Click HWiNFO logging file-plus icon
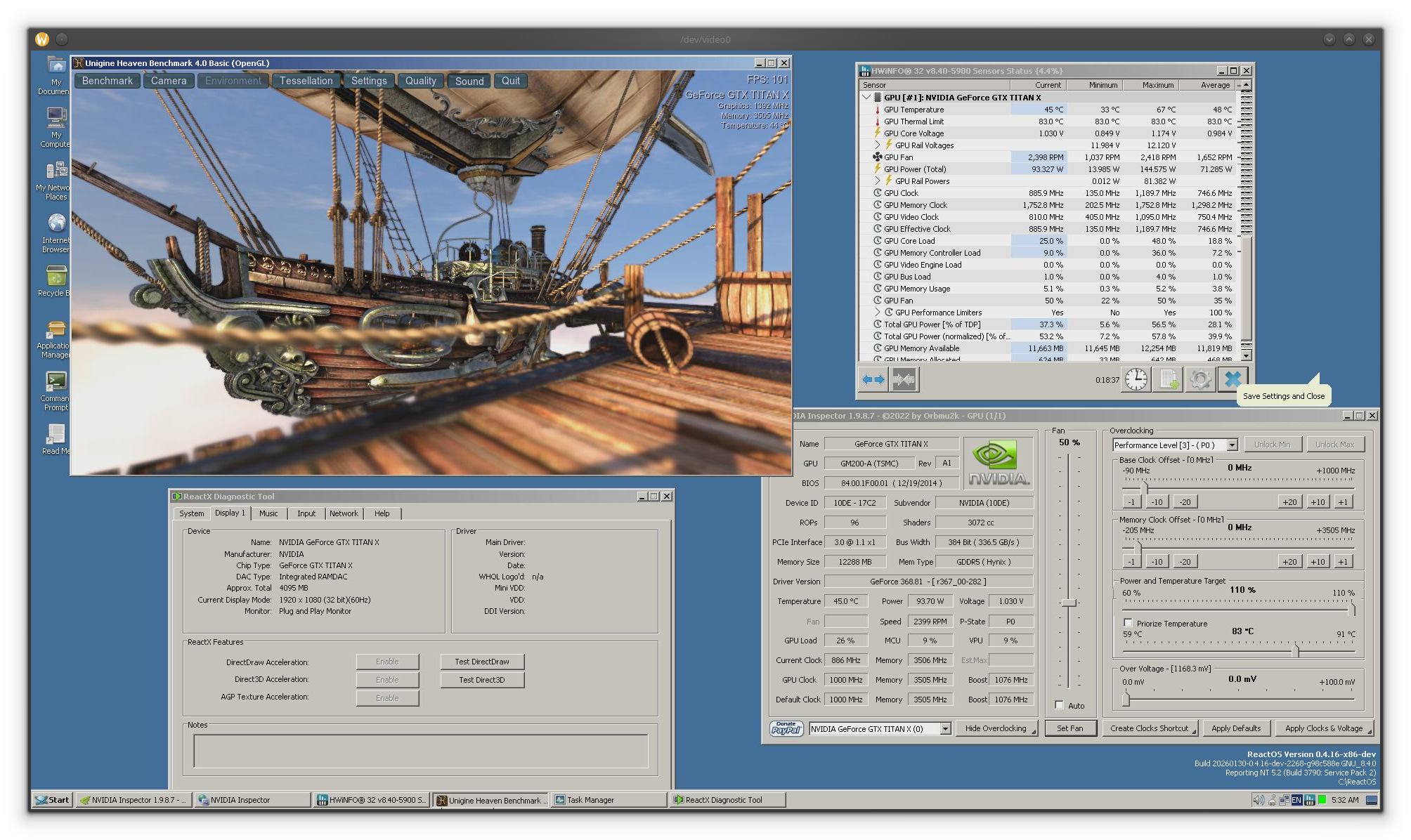This screenshot has width=1411, height=840. 1169,380
